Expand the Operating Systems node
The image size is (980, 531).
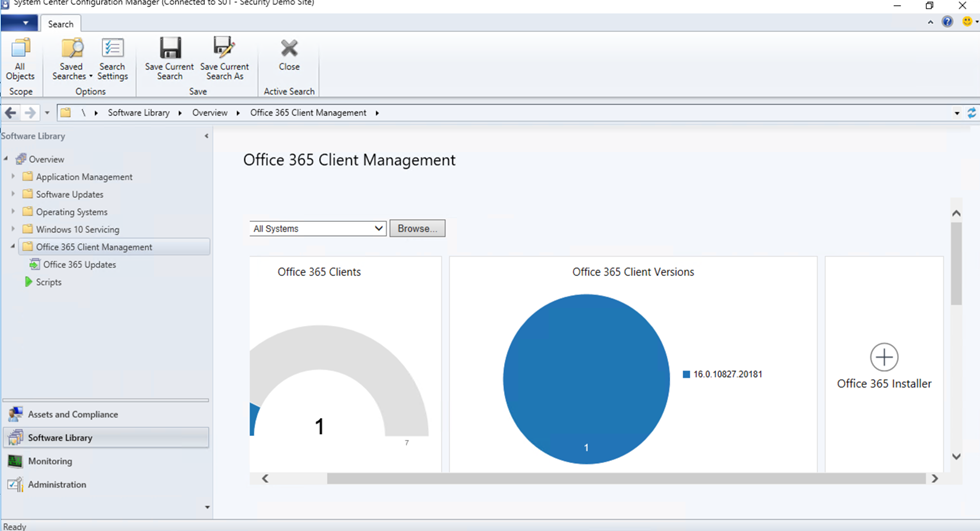[12, 212]
